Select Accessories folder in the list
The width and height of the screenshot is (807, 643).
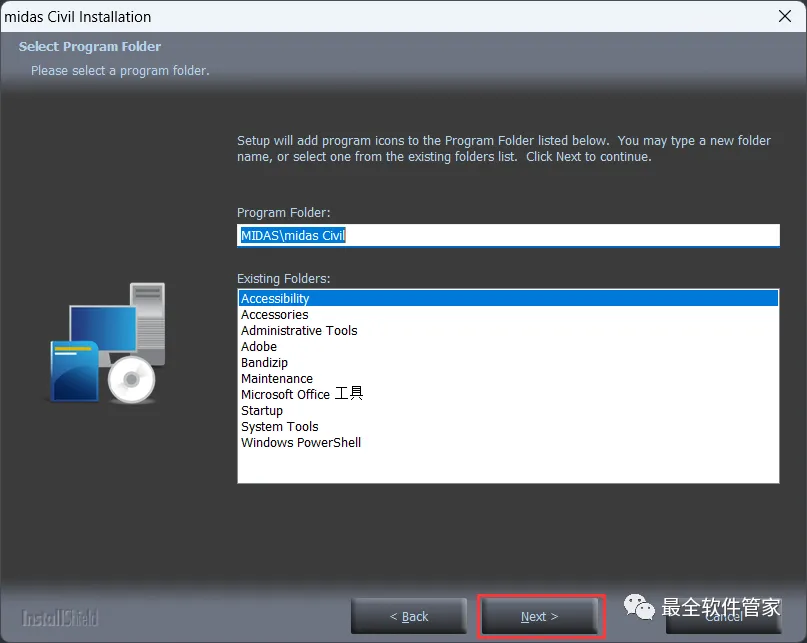(508, 315)
